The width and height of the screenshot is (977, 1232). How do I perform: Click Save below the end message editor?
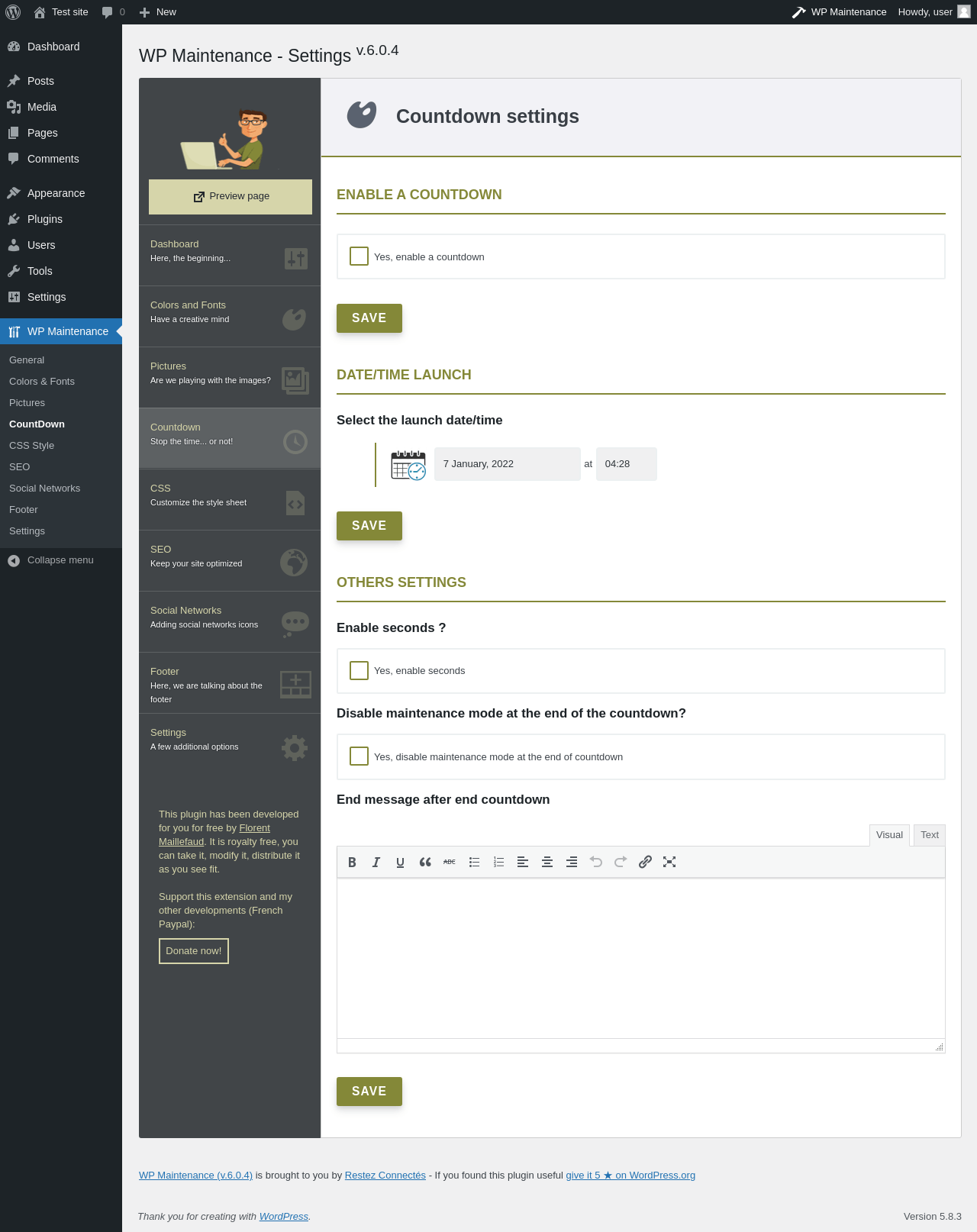tap(369, 1092)
